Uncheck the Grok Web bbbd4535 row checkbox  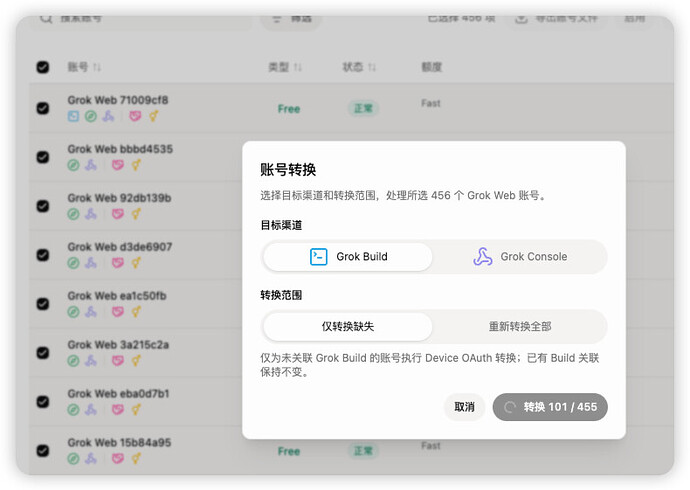click(43, 157)
